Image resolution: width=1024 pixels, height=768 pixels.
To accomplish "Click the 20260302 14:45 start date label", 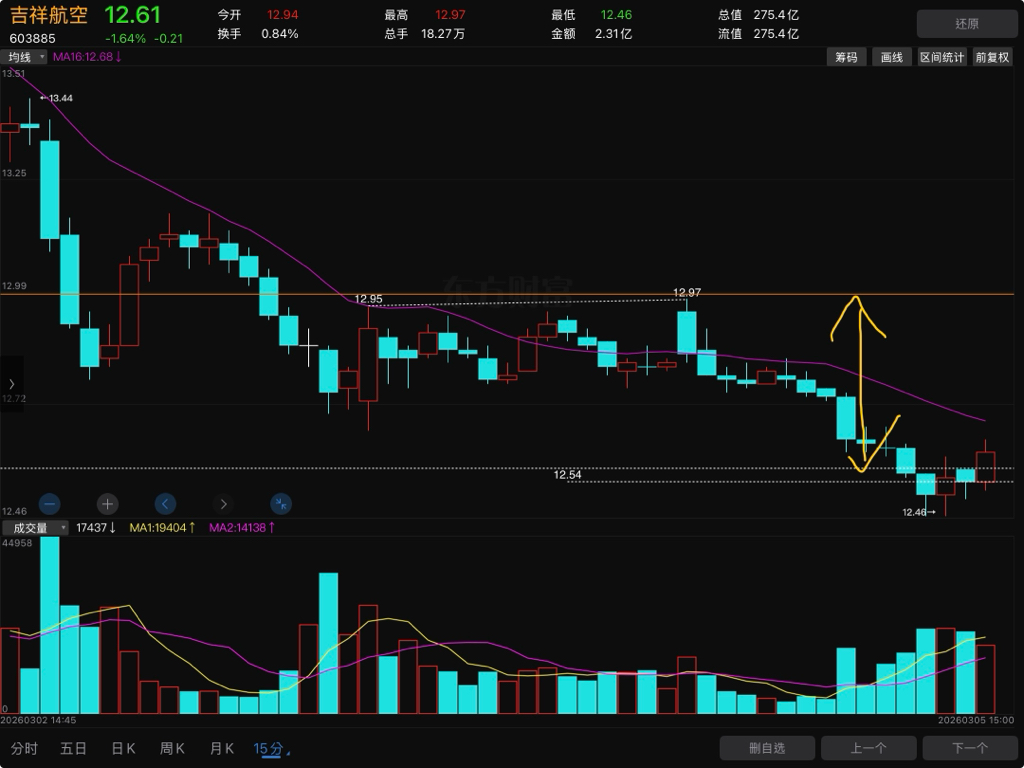I will pos(38,720).
